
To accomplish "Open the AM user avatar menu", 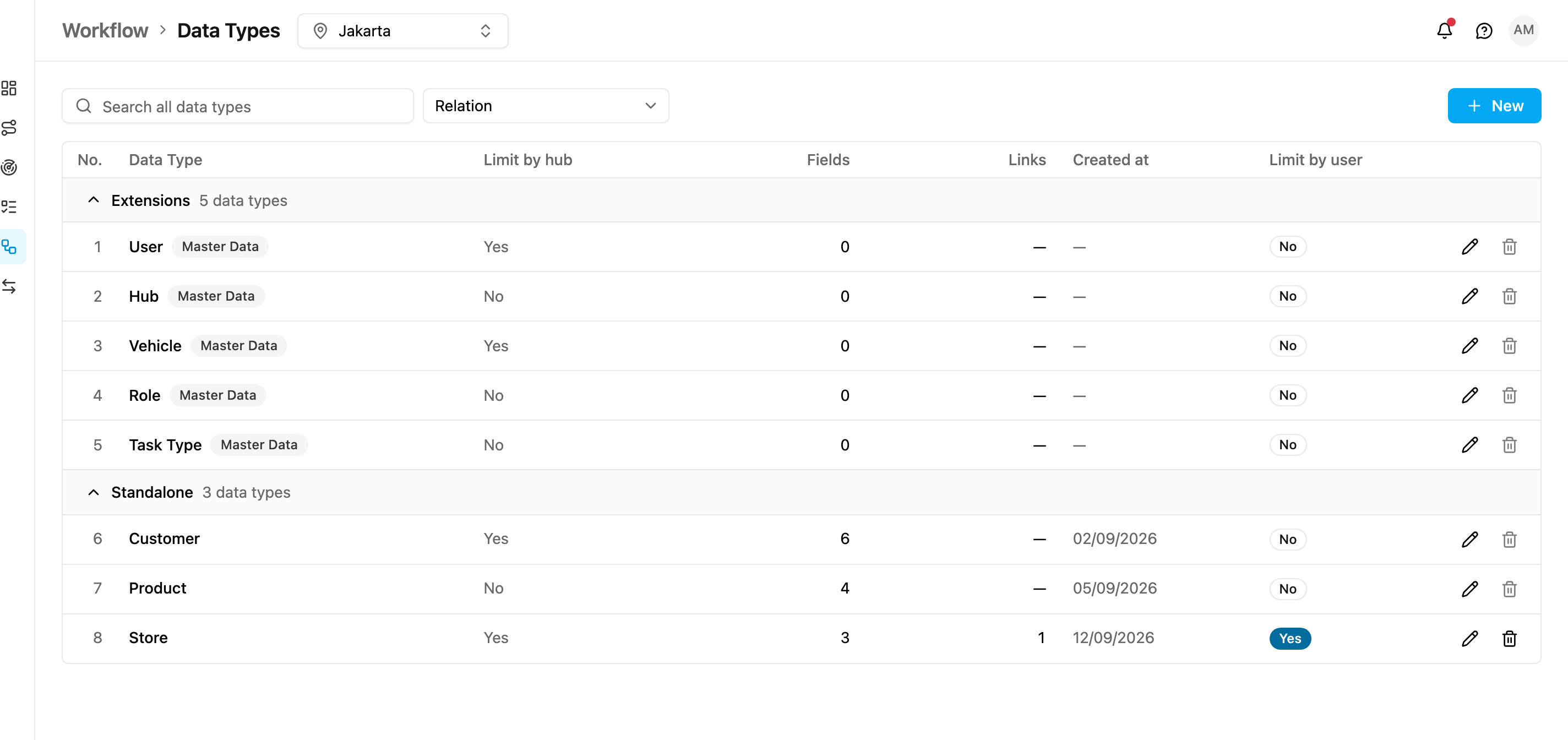I will [x=1523, y=30].
